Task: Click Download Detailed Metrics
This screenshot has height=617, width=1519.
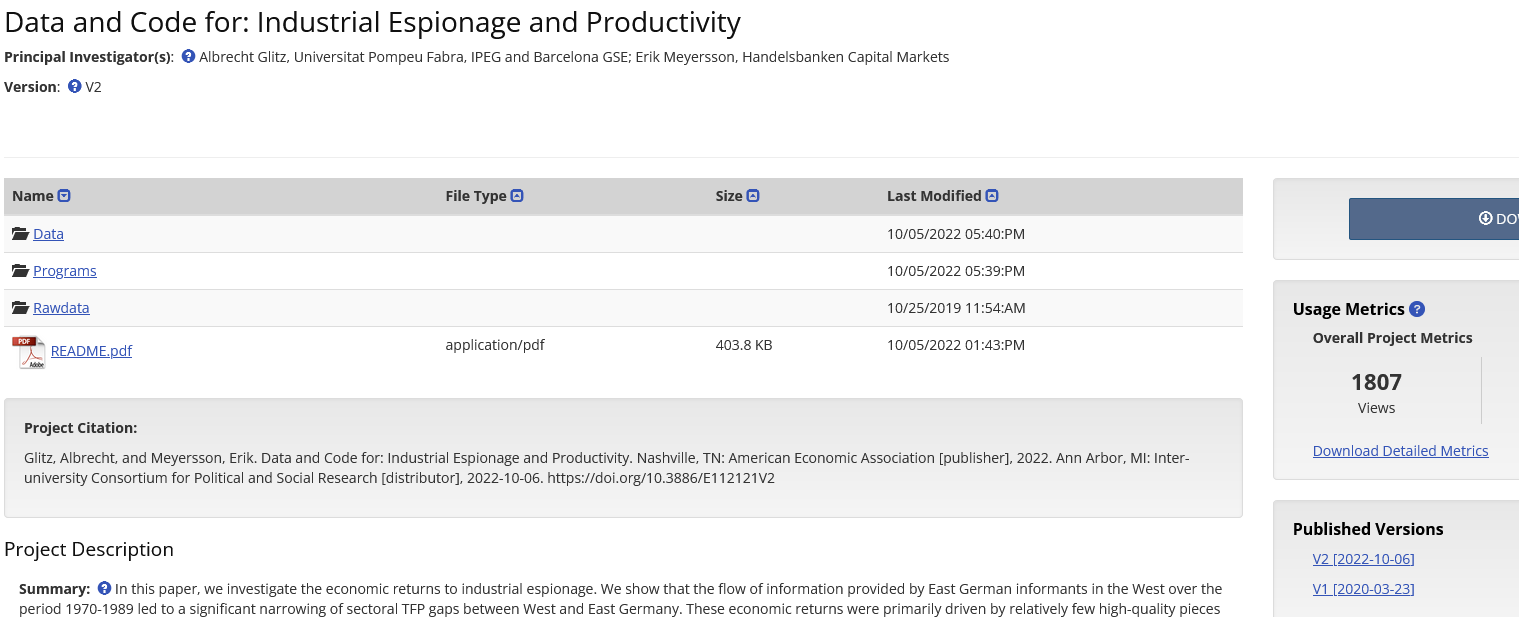Action: tap(1400, 450)
